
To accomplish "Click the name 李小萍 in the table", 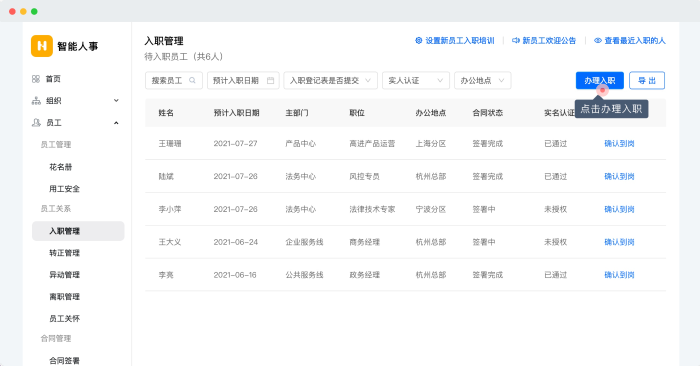I will pos(170,209).
